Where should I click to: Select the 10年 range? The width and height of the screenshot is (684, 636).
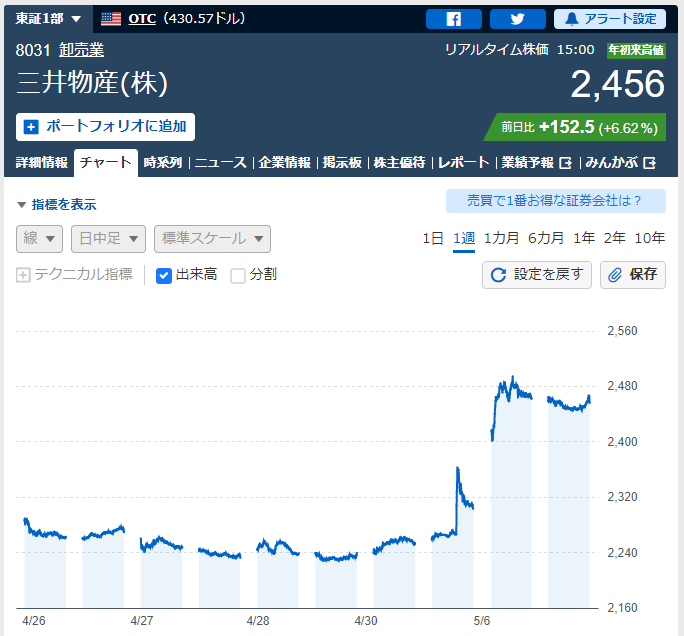[649, 238]
